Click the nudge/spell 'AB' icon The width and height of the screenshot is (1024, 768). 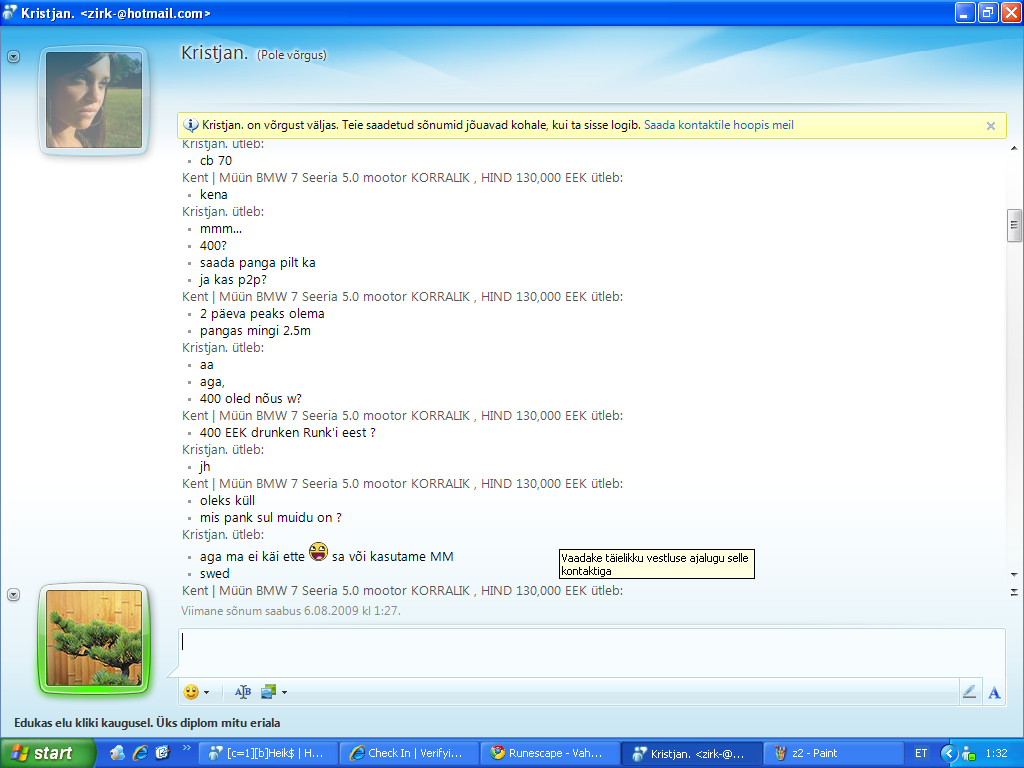click(243, 691)
